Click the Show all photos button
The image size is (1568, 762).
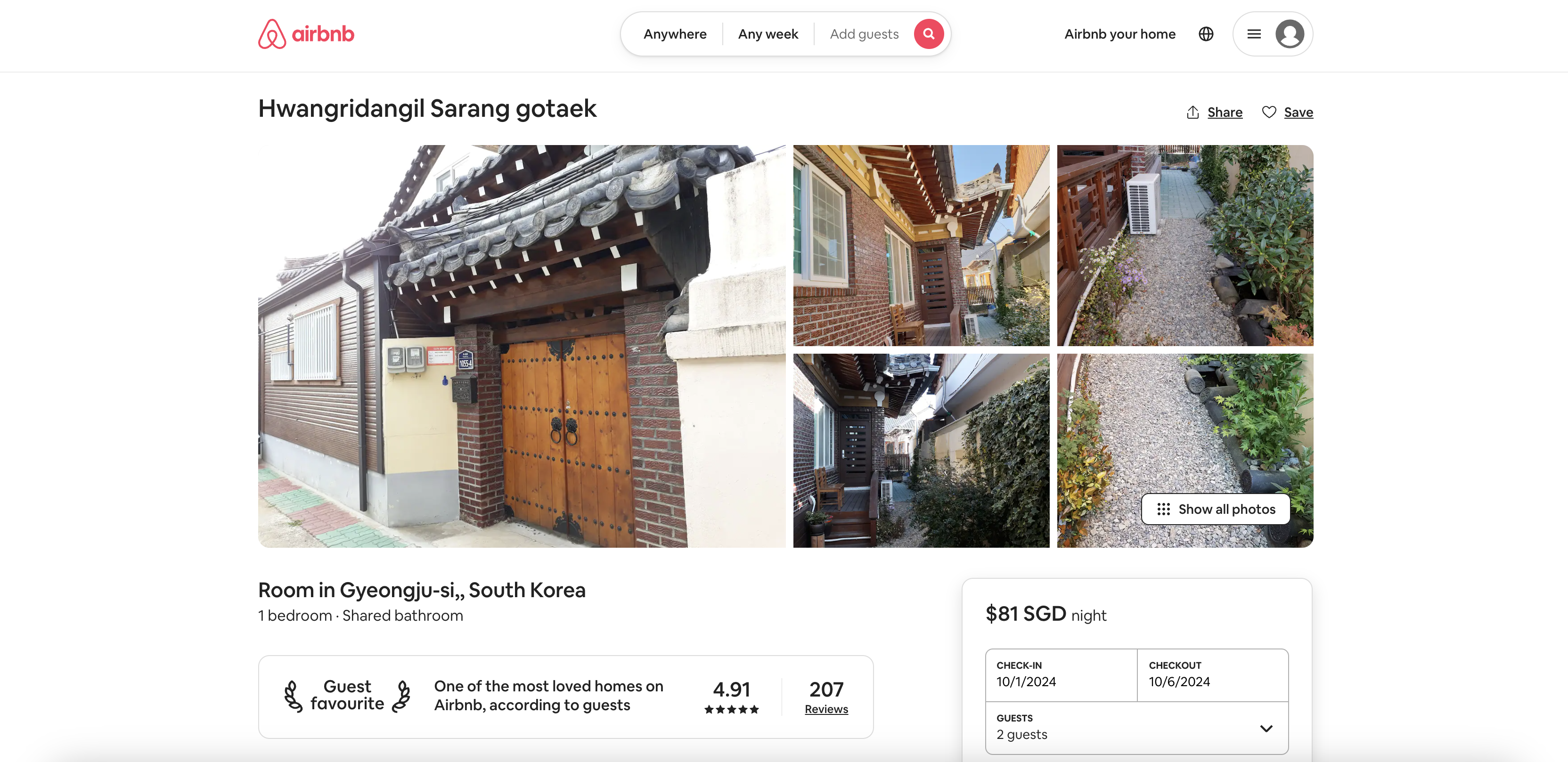[1215, 510]
